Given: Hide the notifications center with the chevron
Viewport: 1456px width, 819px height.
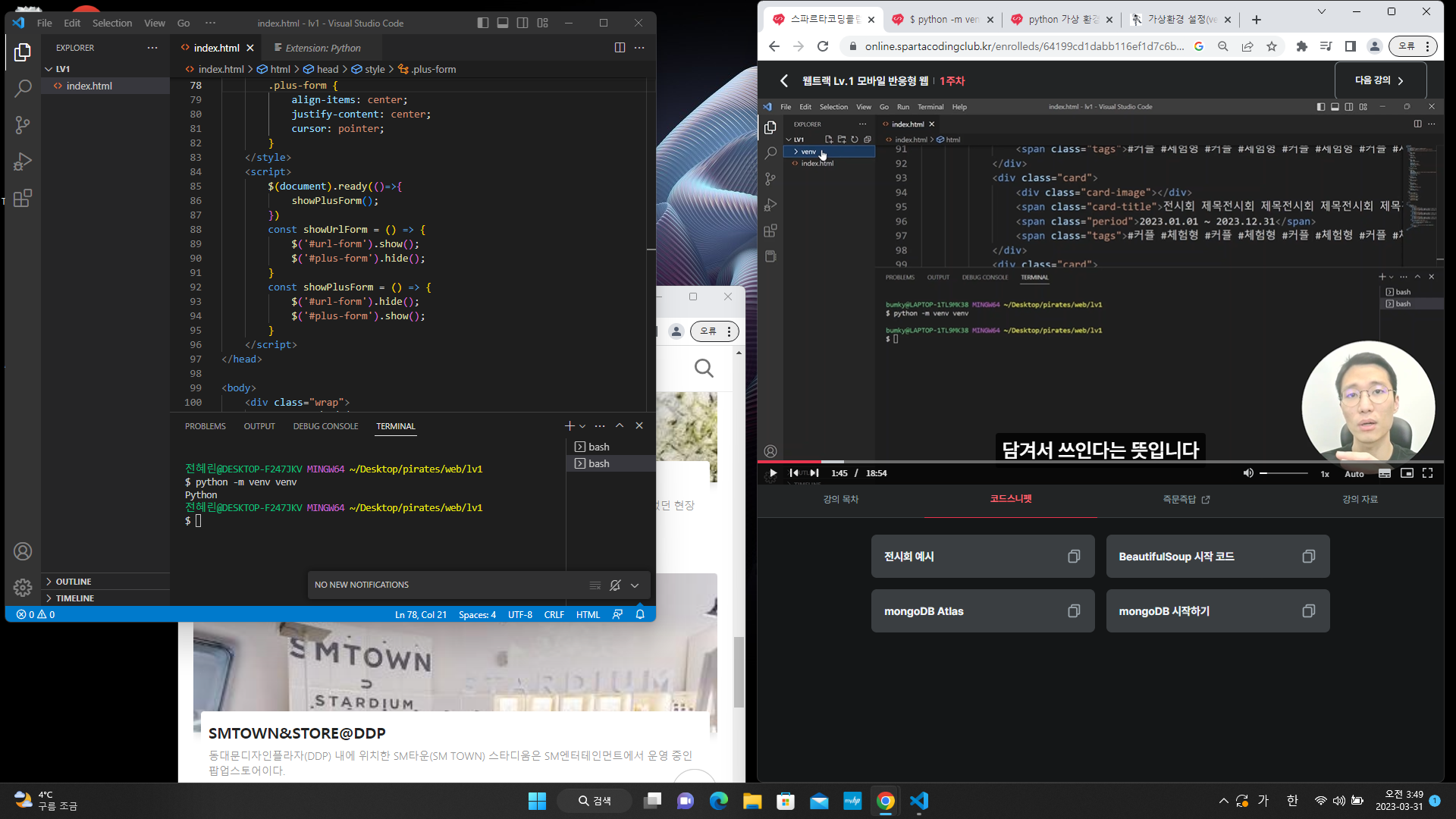Looking at the screenshot, I should pyautogui.click(x=635, y=585).
